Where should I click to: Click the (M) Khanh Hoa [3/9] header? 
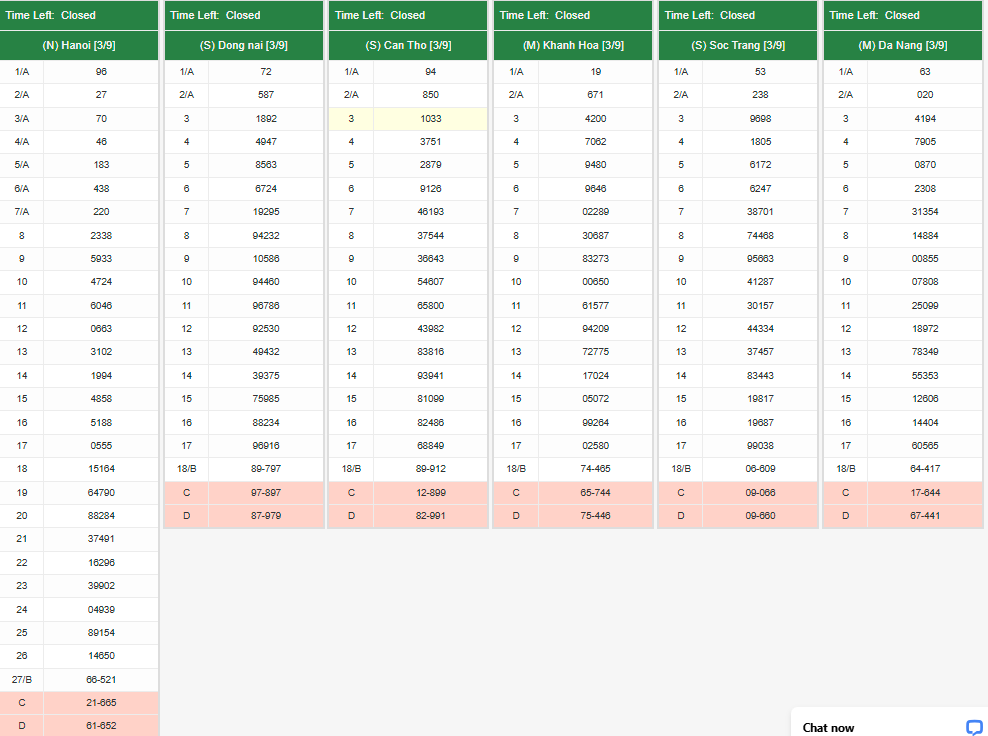(573, 46)
